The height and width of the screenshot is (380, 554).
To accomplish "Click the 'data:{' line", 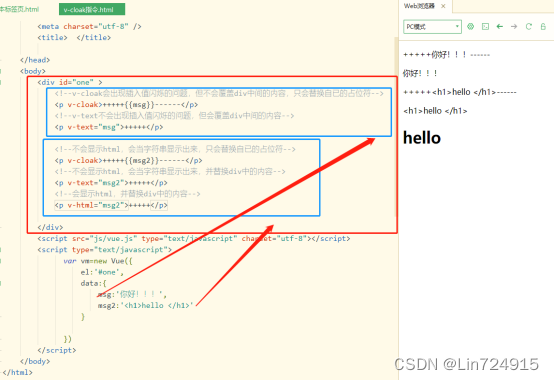I will point(94,283).
